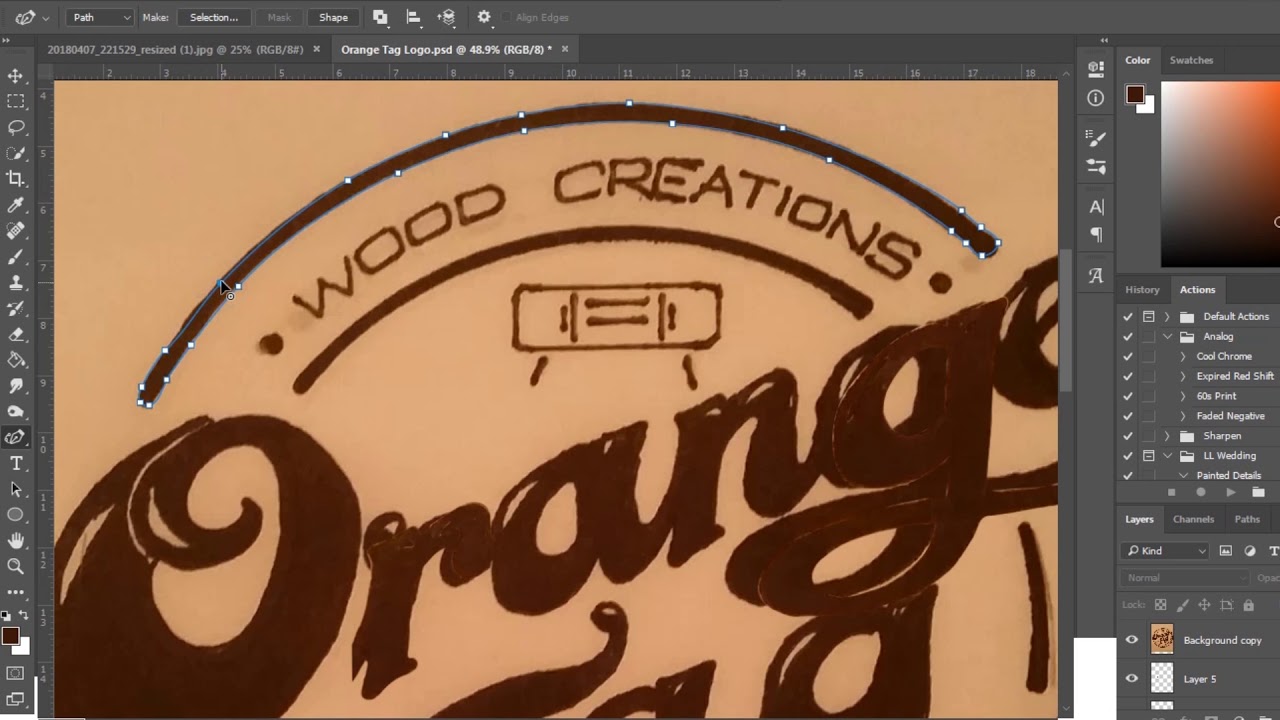Open the Paragraph panel icon

[1096, 235]
